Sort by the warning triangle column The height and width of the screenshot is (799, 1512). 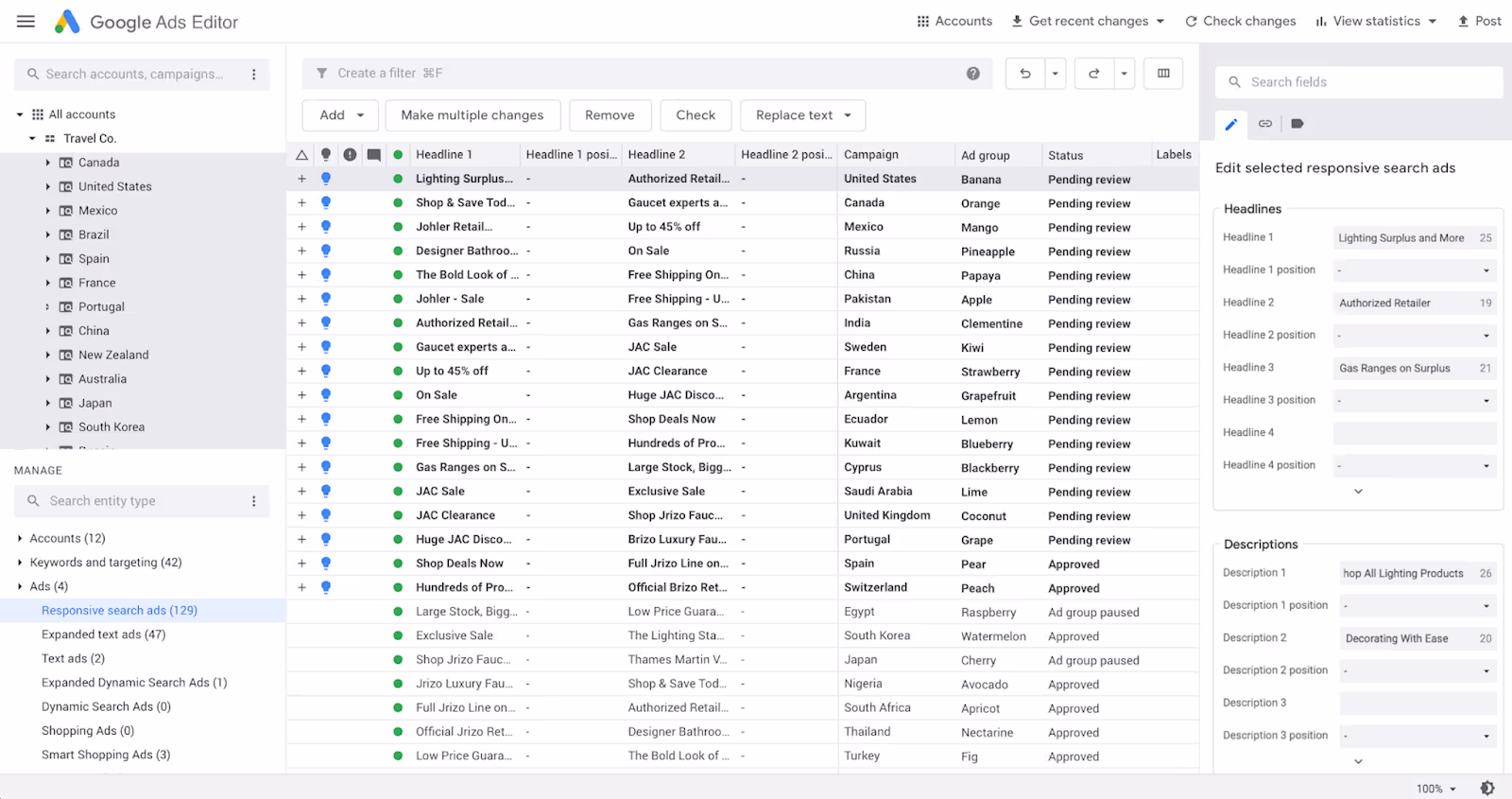click(302, 155)
